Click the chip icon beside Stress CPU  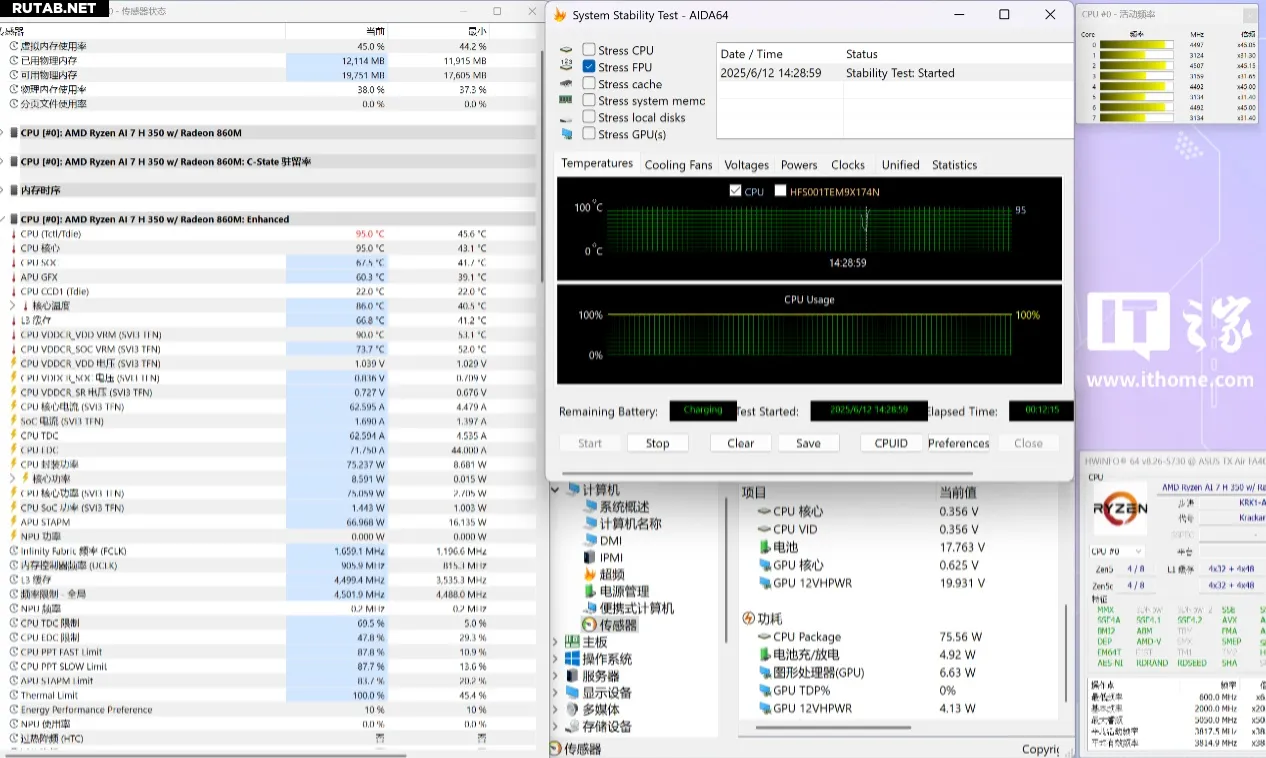[566, 50]
